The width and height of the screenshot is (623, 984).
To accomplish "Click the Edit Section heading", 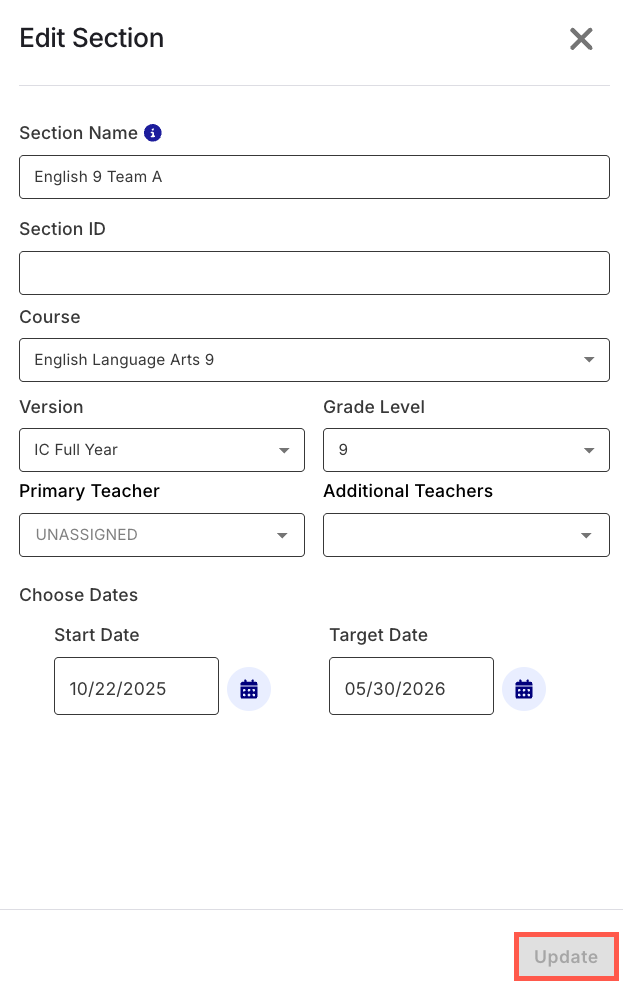I will coord(92,39).
